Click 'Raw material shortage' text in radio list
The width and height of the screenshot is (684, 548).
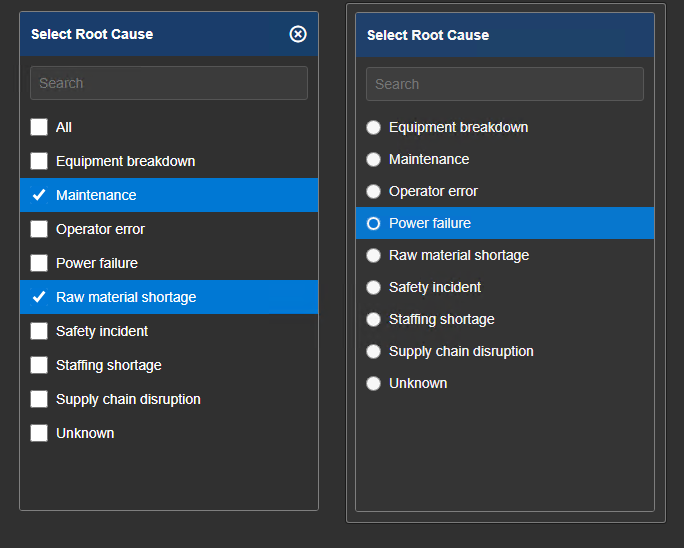click(x=459, y=255)
